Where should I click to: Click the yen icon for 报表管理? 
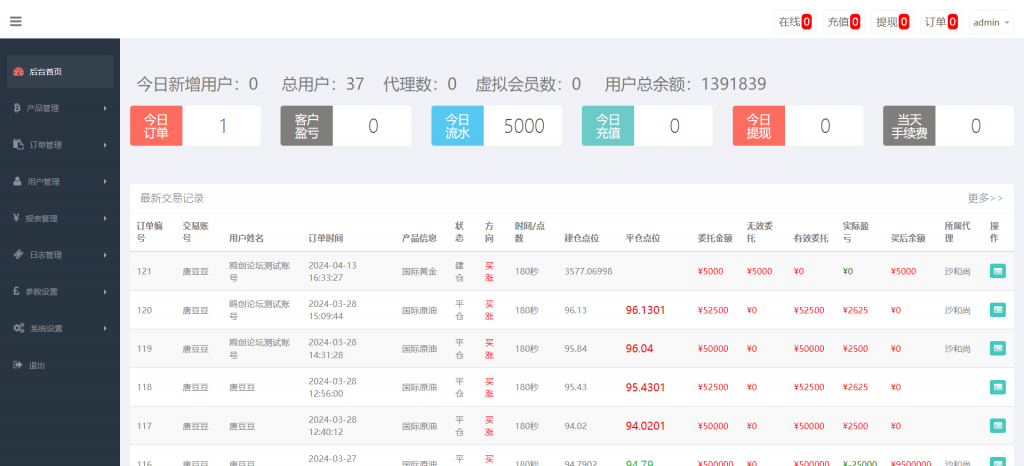click(x=16, y=218)
